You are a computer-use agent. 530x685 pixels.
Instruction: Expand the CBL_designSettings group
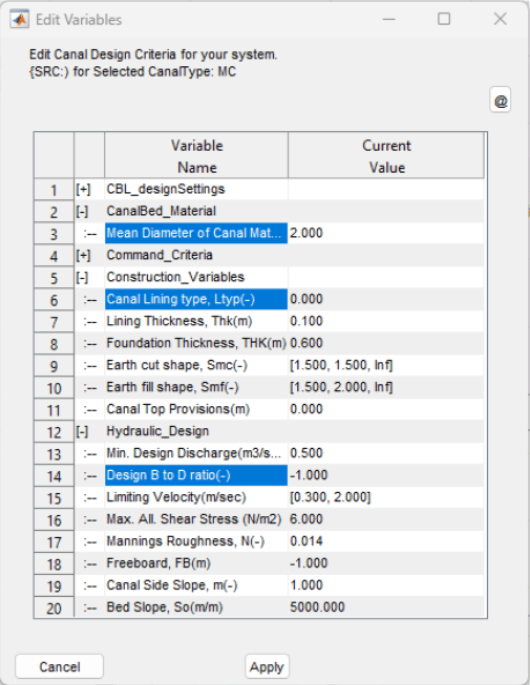pos(83,189)
